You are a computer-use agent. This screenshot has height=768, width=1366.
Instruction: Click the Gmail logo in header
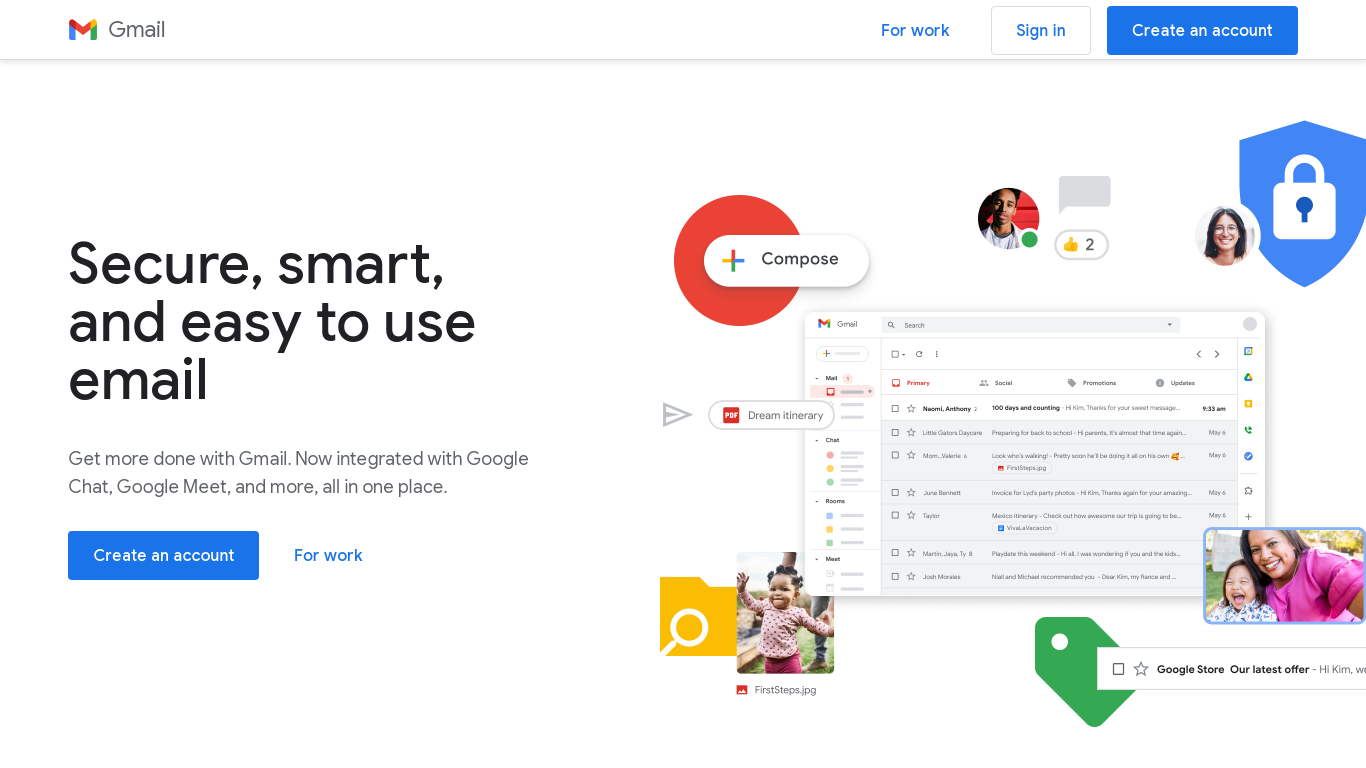tap(116, 30)
